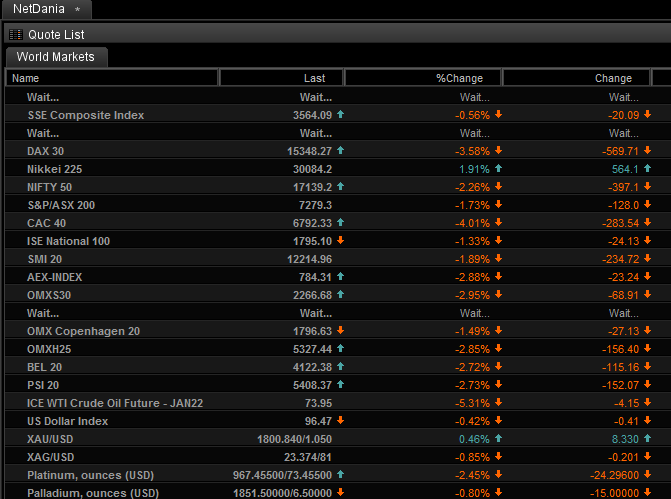
Task: Select PSI 20 in the list
Action: [43, 385]
